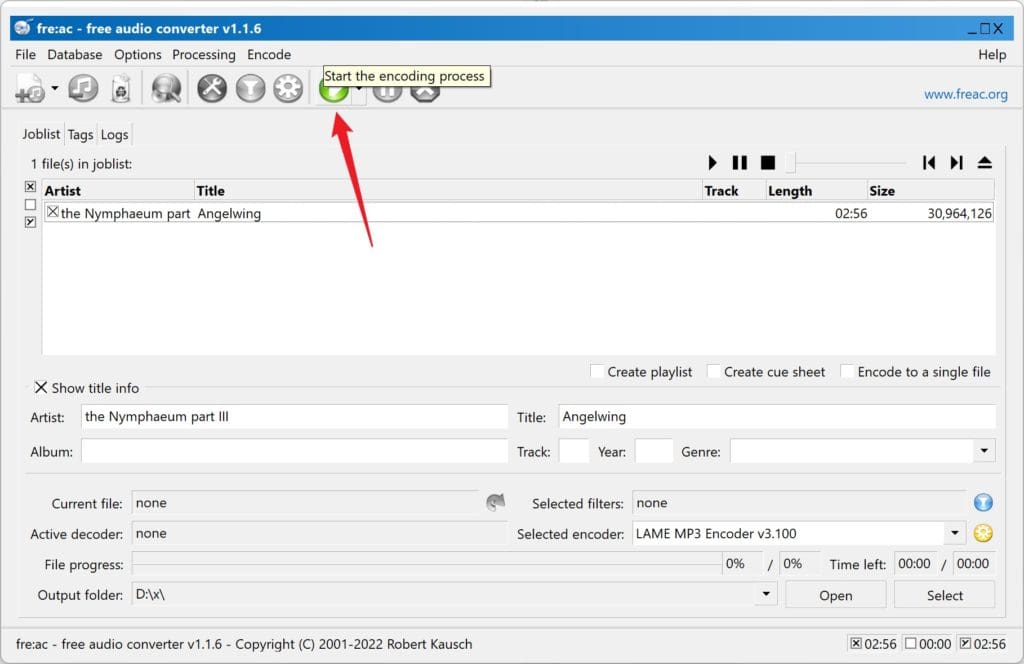Switch to the Logs tab
1024x664 pixels.
(x=114, y=134)
